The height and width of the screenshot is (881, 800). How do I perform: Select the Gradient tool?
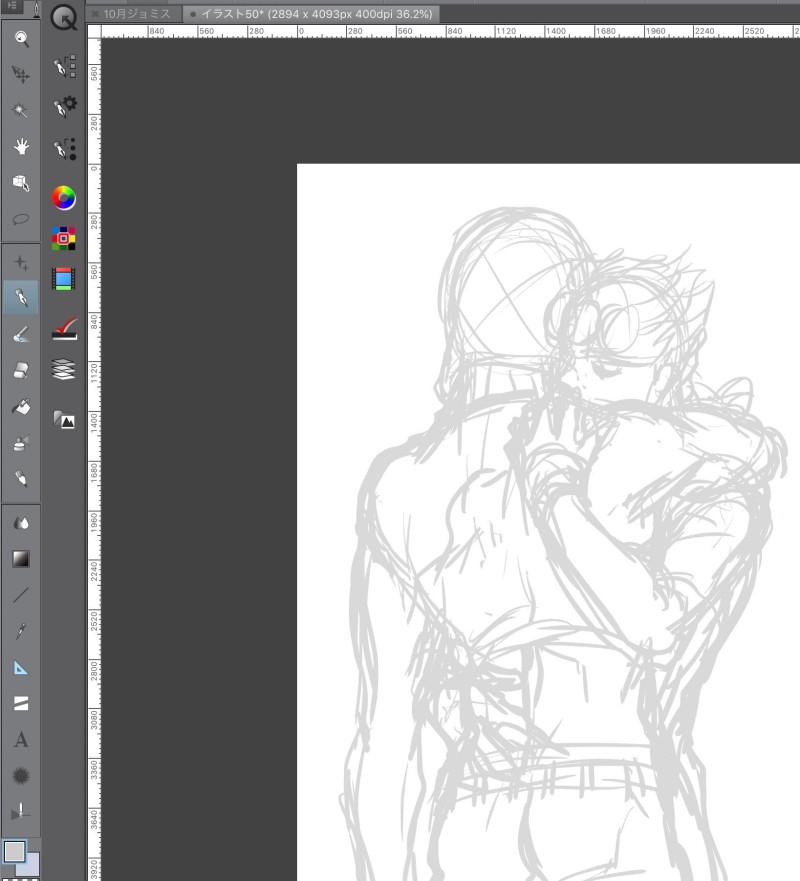coord(20,558)
